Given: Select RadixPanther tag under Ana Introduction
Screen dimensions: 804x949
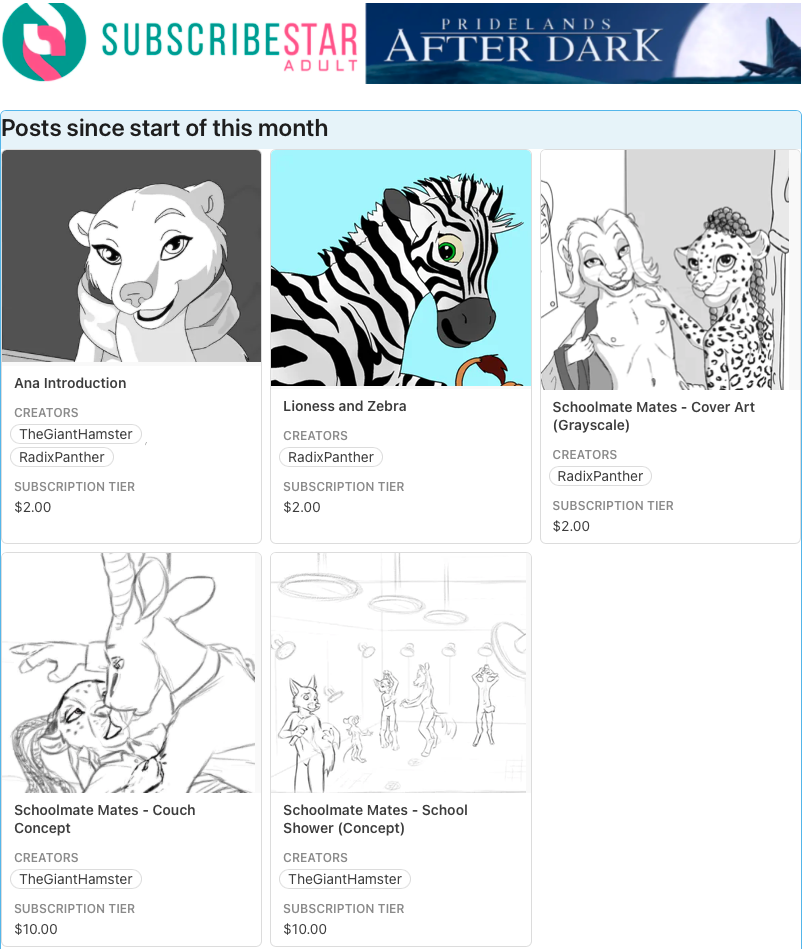Looking at the screenshot, I should [62, 457].
